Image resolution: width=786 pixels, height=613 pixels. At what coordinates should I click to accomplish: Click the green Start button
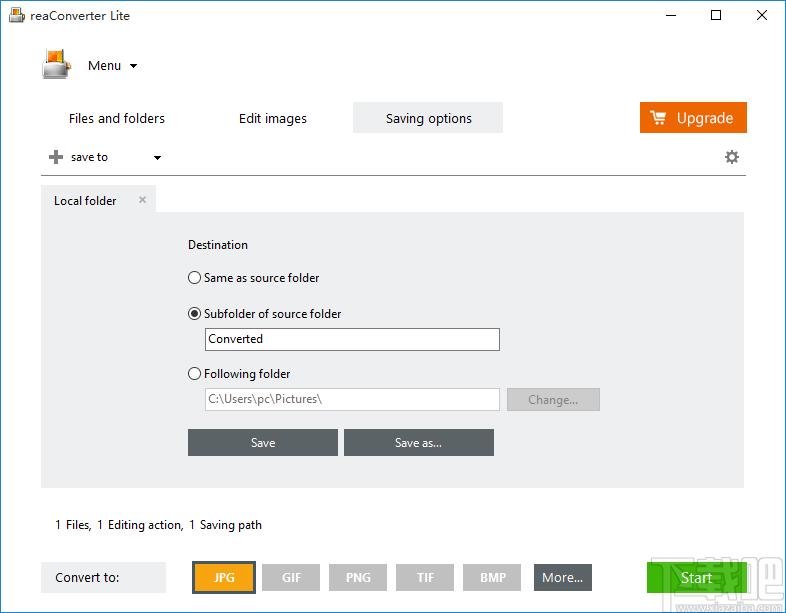click(x=697, y=577)
